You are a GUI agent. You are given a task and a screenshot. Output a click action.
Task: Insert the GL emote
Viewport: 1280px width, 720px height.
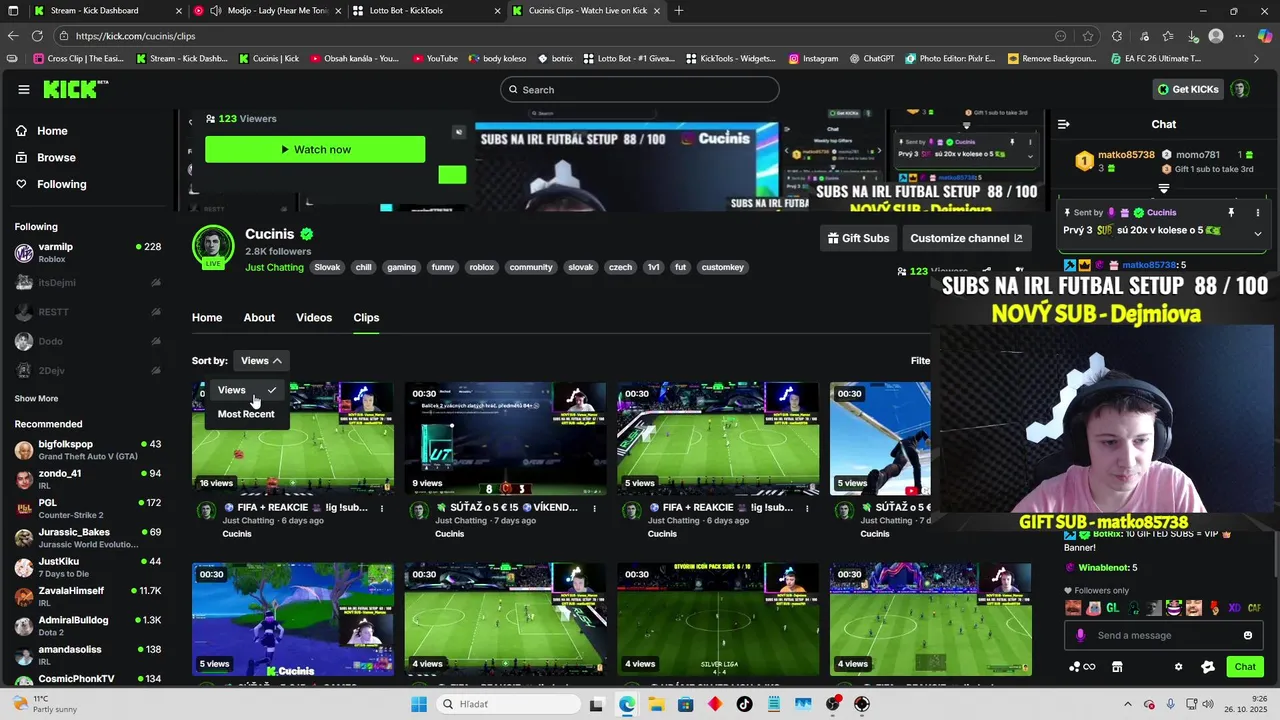click(x=1114, y=608)
